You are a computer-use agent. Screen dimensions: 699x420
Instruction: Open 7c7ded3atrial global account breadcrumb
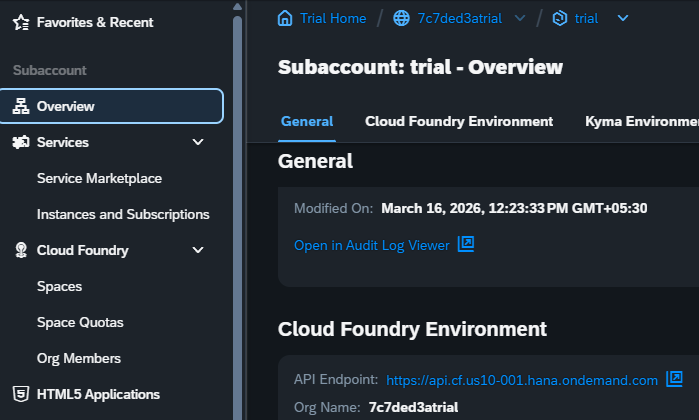pos(460,18)
